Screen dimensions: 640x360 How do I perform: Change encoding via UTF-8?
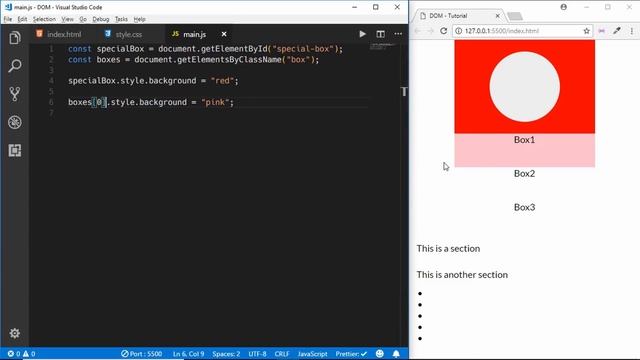(257, 354)
